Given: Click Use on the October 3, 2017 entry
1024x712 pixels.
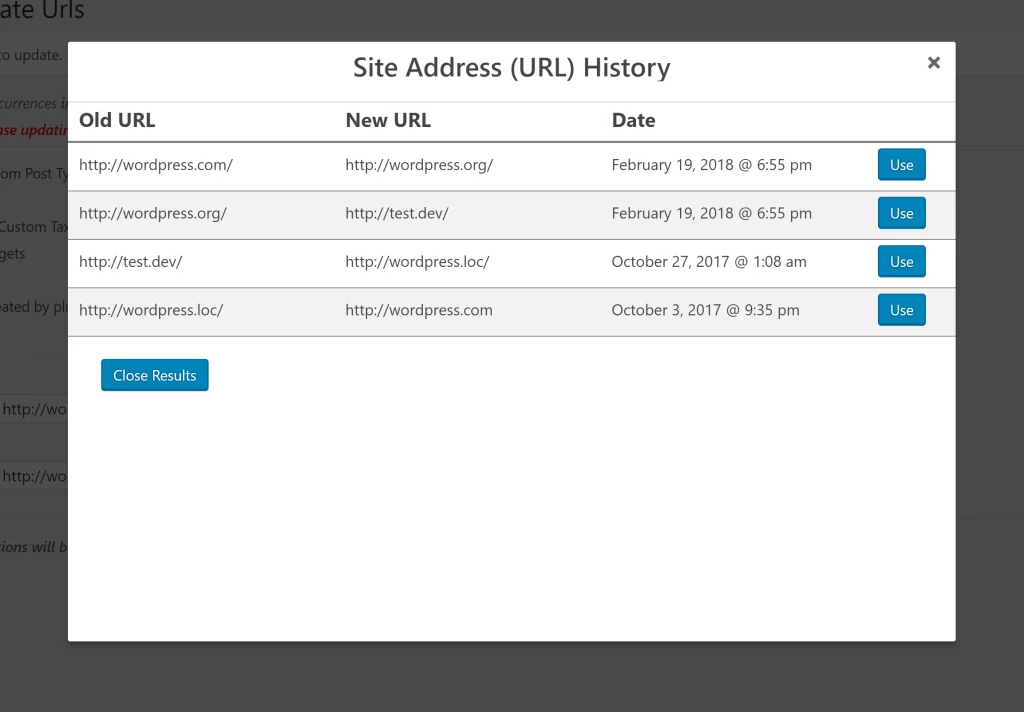Looking at the screenshot, I should point(901,310).
